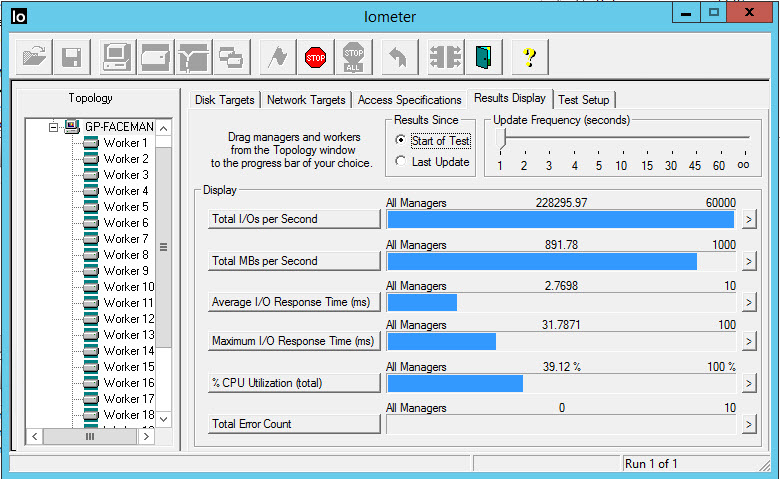The width and height of the screenshot is (780, 479).
Task: Click Maximum I/O Response Time (ms) button
Action: (294, 341)
